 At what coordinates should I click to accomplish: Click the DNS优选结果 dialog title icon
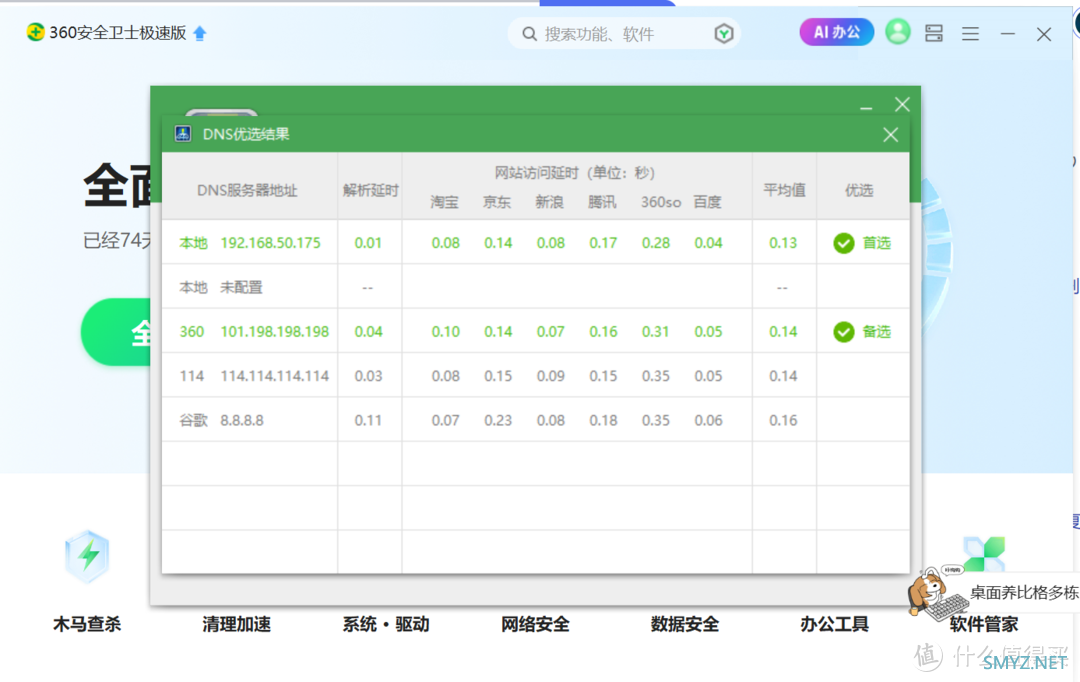(183, 134)
